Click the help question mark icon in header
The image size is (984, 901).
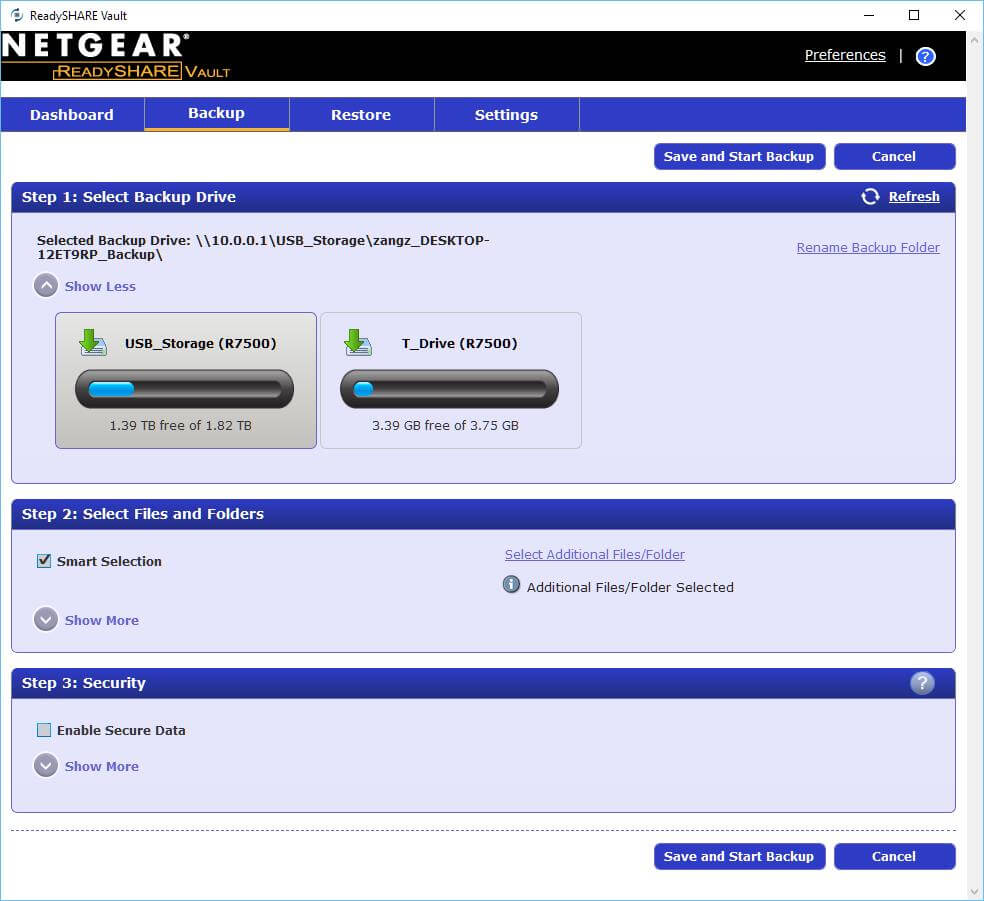pos(925,56)
